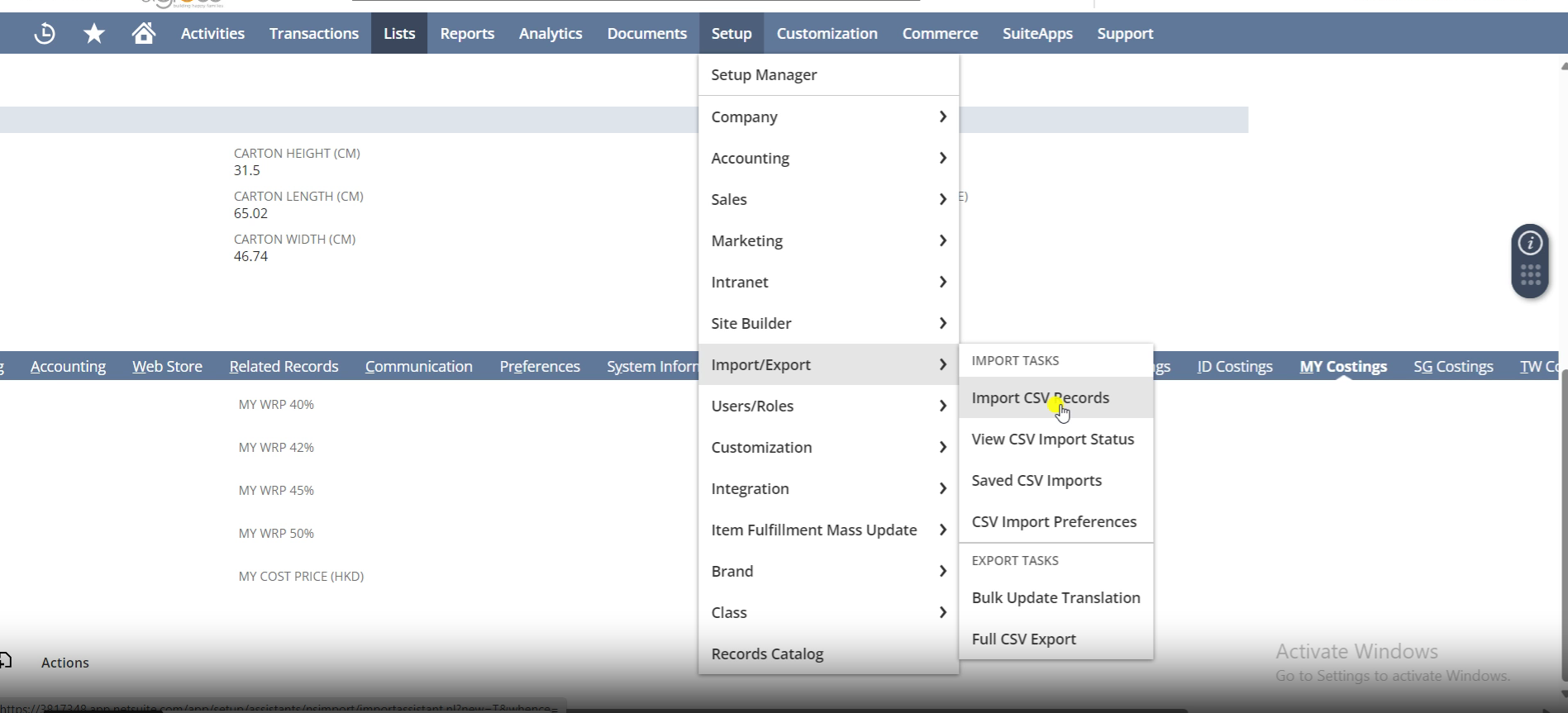Image resolution: width=1568 pixels, height=713 pixels.
Task: Open the Analytics menu
Action: [550, 34]
